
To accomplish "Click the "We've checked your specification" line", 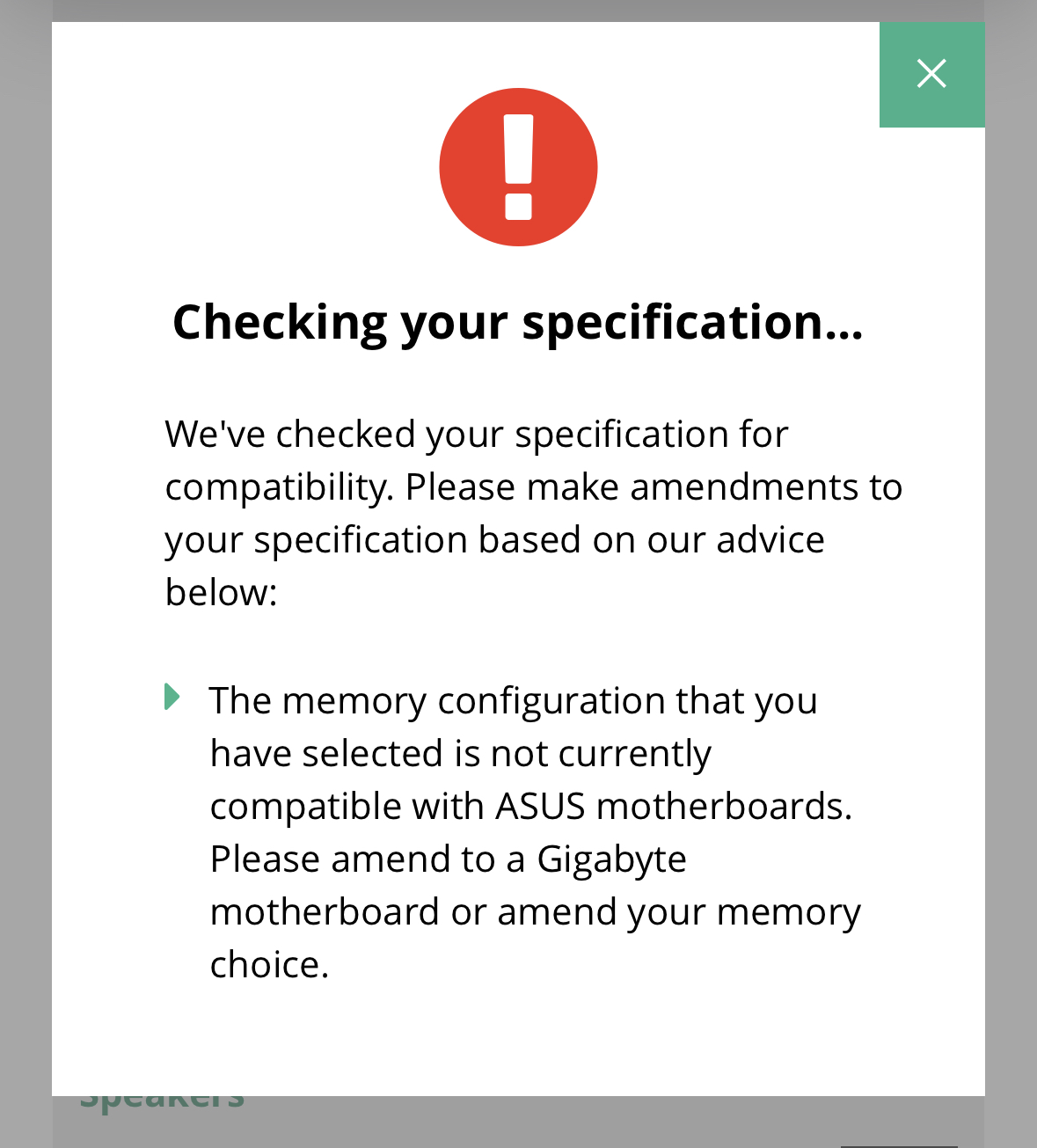I will [x=477, y=435].
